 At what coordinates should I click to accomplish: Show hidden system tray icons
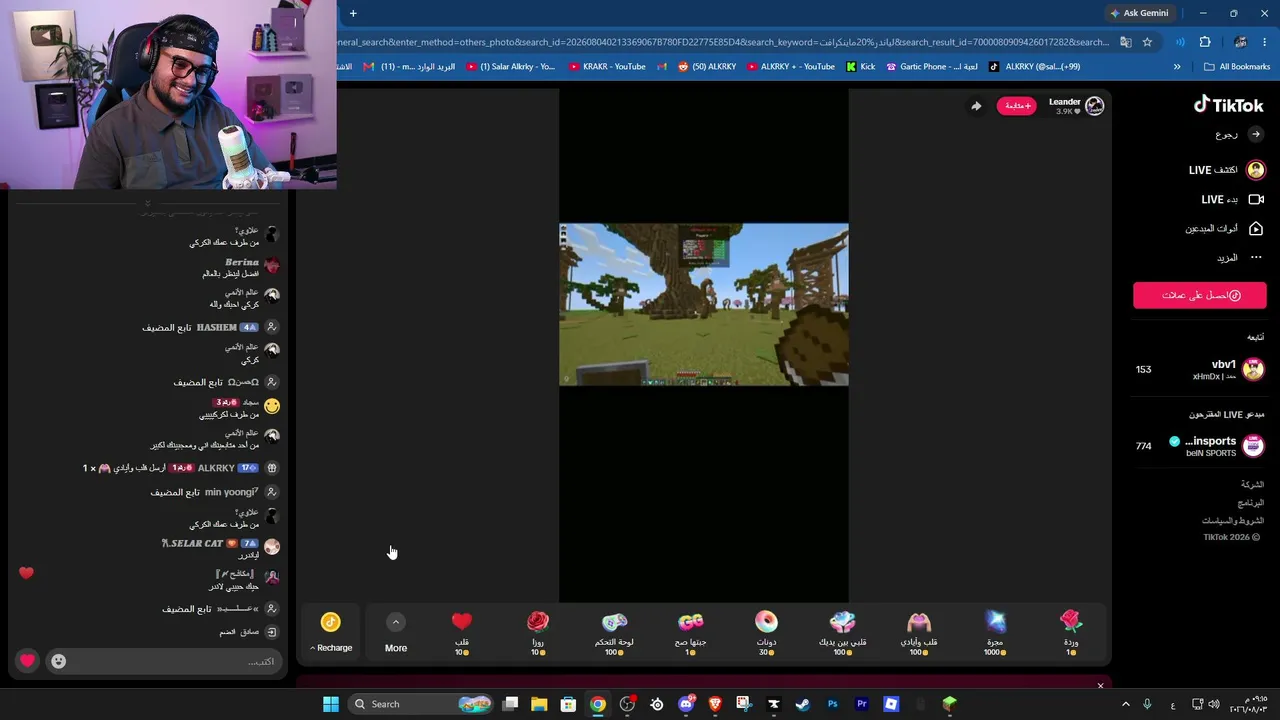point(1125,704)
